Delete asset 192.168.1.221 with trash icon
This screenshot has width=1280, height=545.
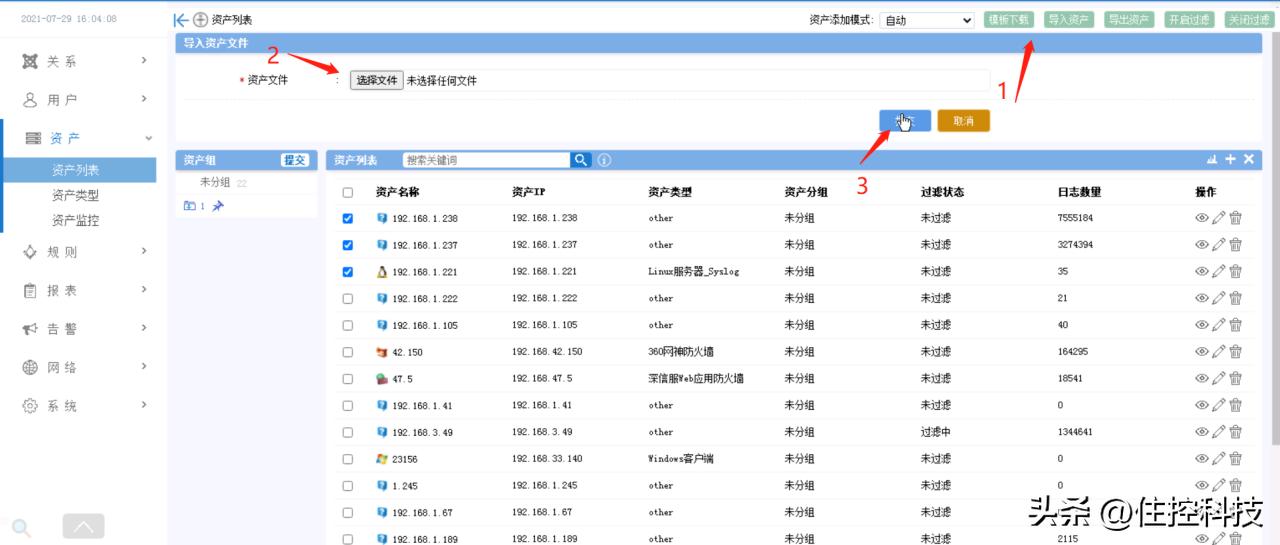coord(1235,271)
